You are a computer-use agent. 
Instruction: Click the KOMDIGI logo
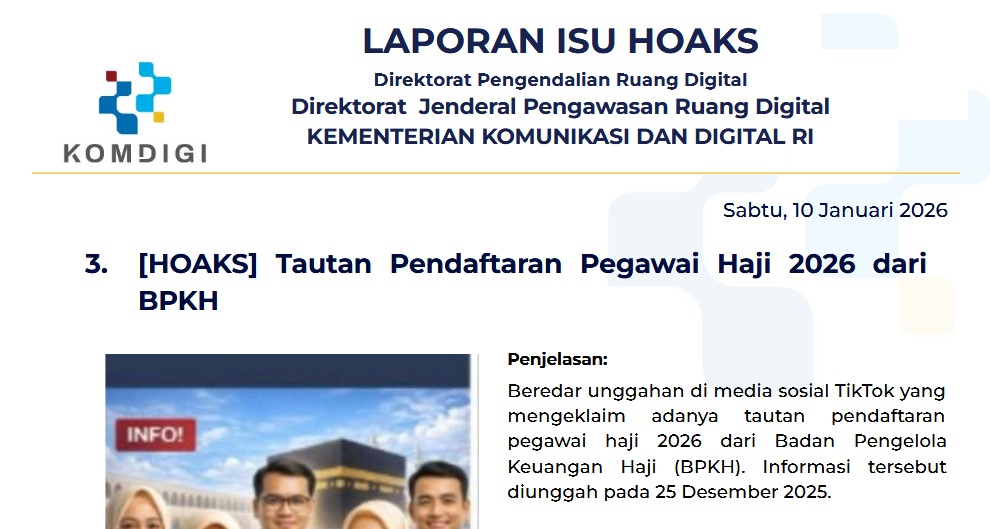click(135, 112)
